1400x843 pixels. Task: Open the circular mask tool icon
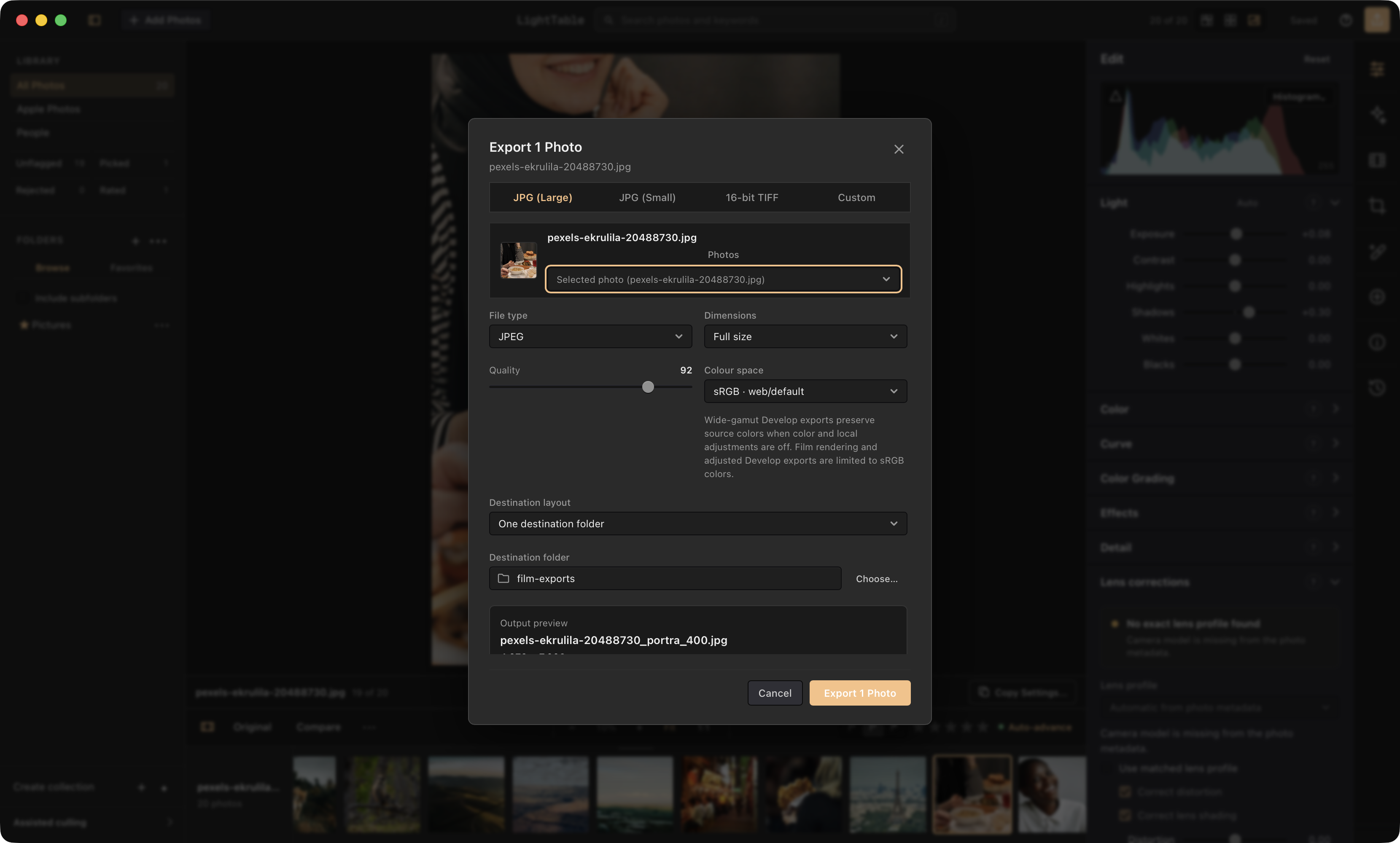pyautogui.click(x=1377, y=297)
